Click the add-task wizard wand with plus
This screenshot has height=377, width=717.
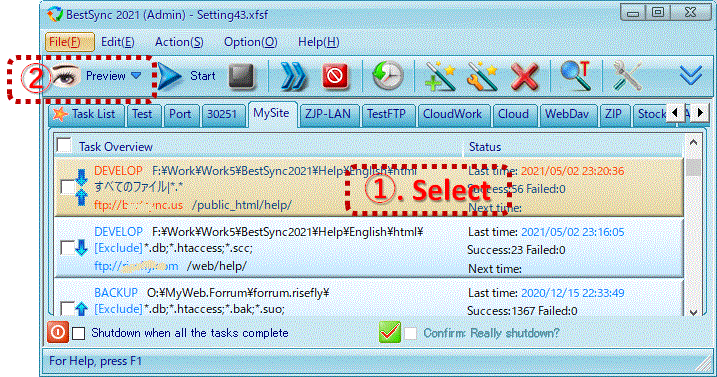(x=440, y=76)
